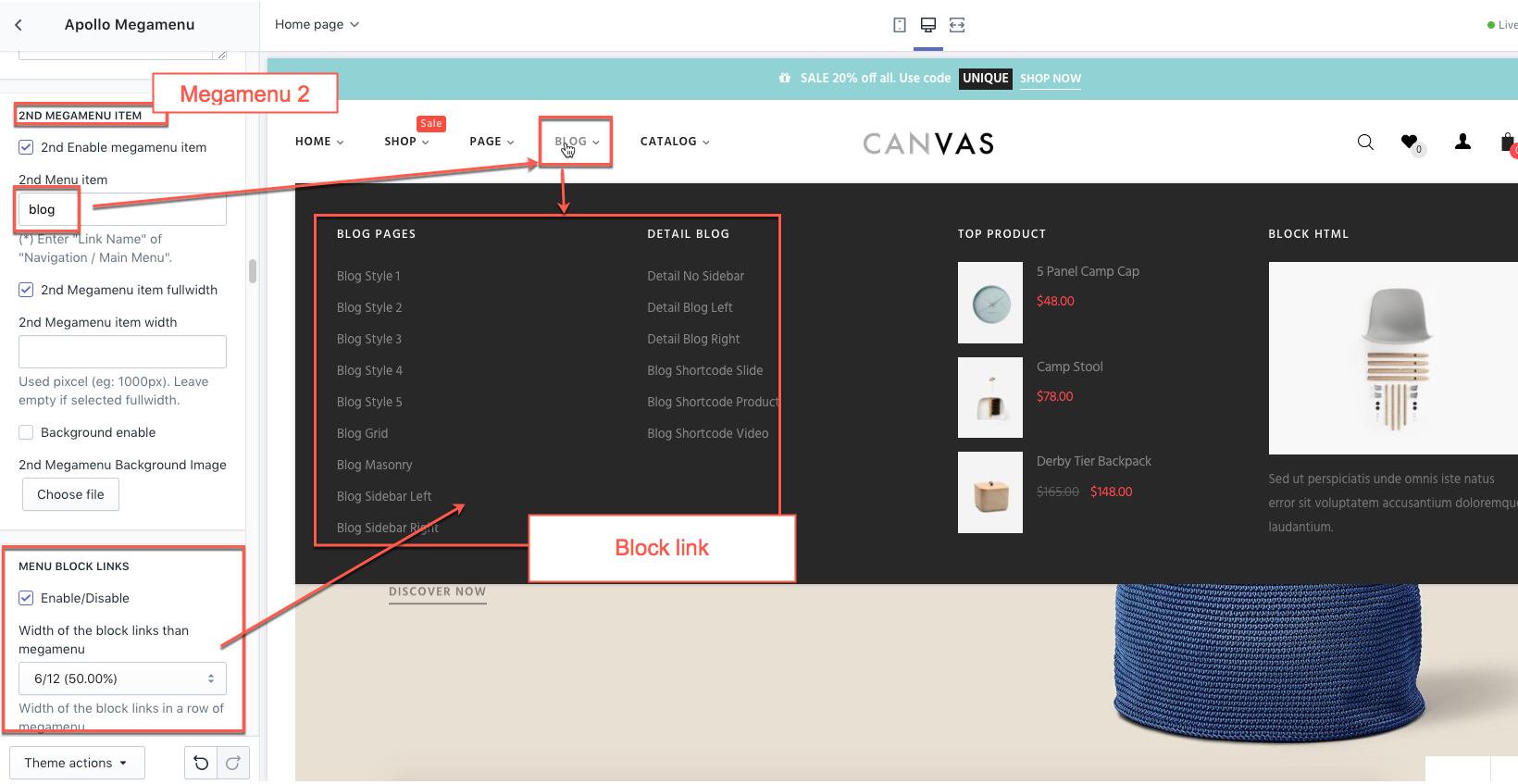Open the Detail No Sidebar link
This screenshot has width=1518, height=784.
[695, 276]
